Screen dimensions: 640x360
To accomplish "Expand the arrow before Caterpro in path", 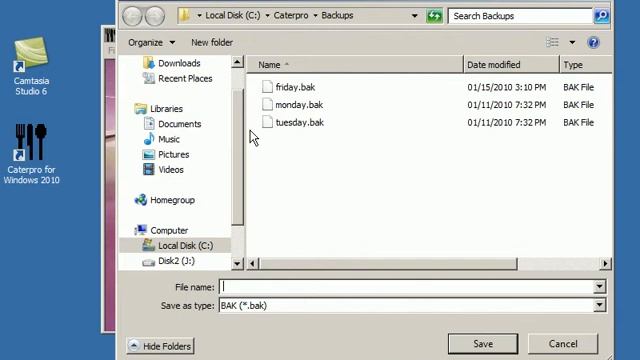I will coord(267,16).
